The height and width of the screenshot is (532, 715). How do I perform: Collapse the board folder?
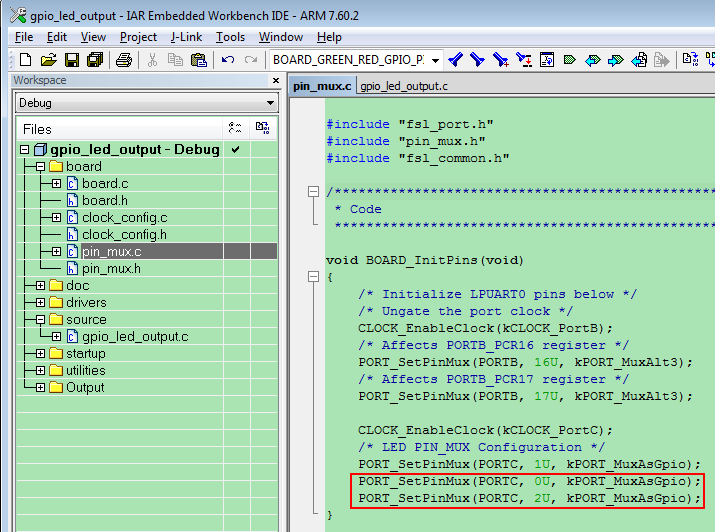click(41, 166)
